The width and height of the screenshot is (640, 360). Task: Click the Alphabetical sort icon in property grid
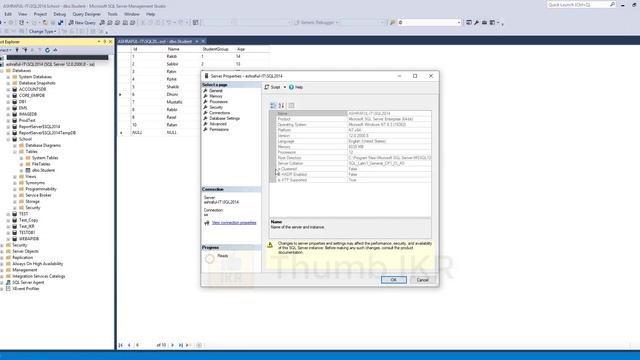coord(281,105)
